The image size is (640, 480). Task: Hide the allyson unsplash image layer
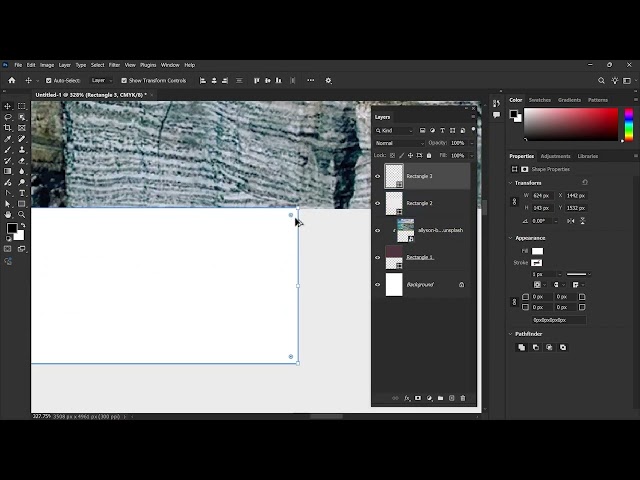point(378,230)
